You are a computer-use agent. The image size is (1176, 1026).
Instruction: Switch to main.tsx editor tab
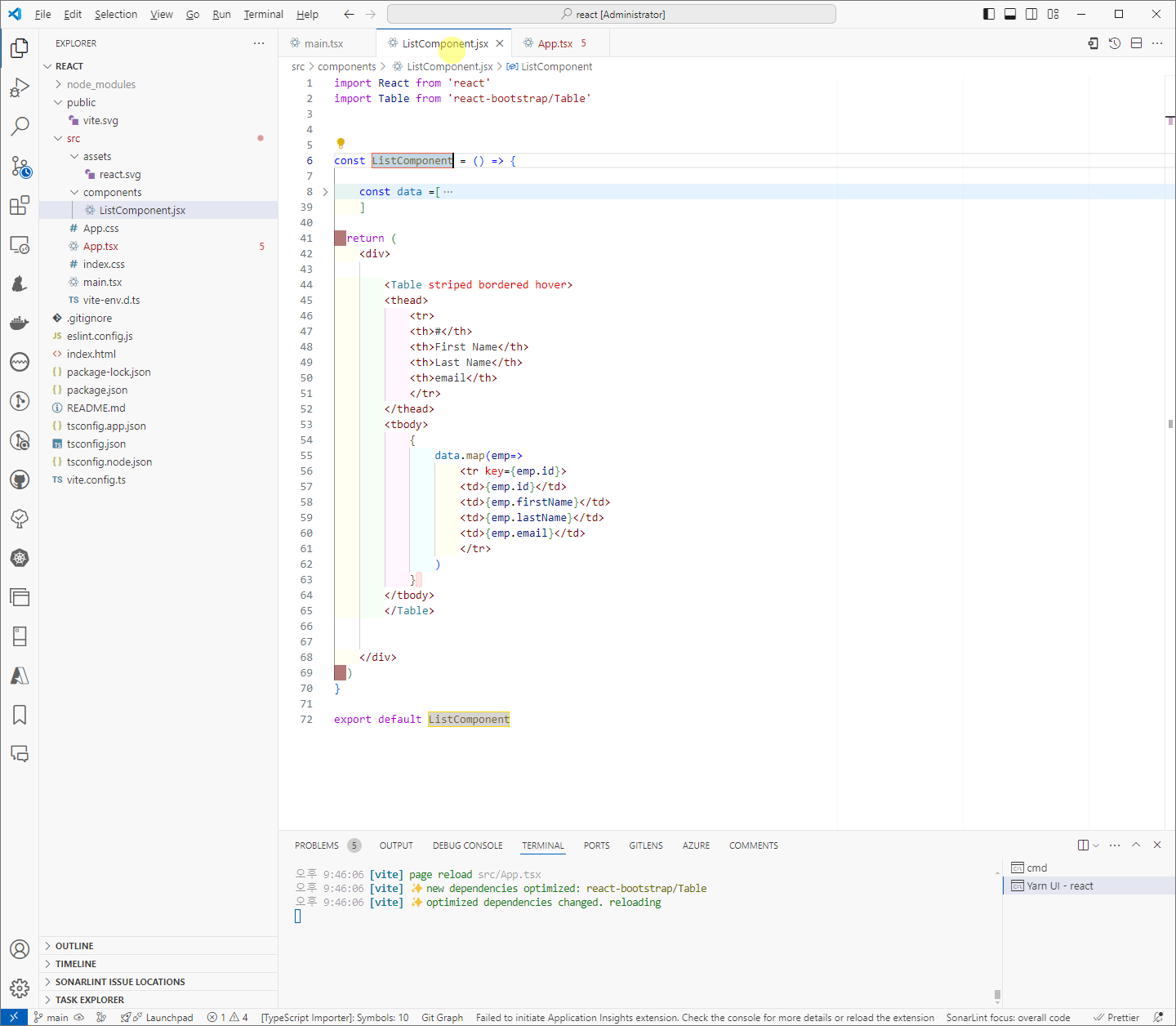(327, 43)
